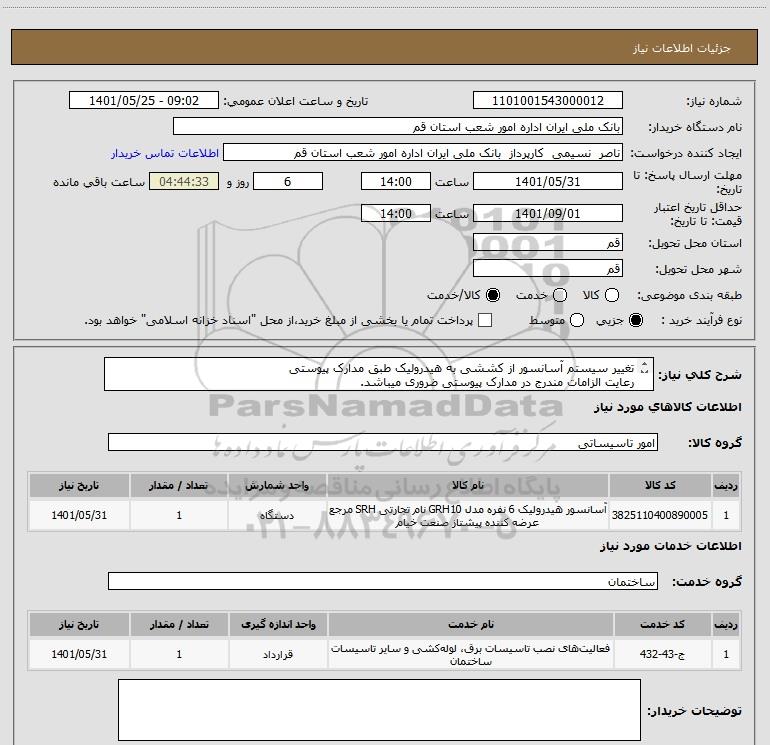Click the کد خدمت column header

coord(663,624)
